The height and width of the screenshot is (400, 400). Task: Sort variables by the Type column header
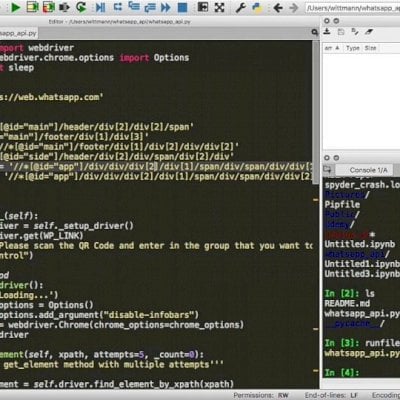[353, 48]
